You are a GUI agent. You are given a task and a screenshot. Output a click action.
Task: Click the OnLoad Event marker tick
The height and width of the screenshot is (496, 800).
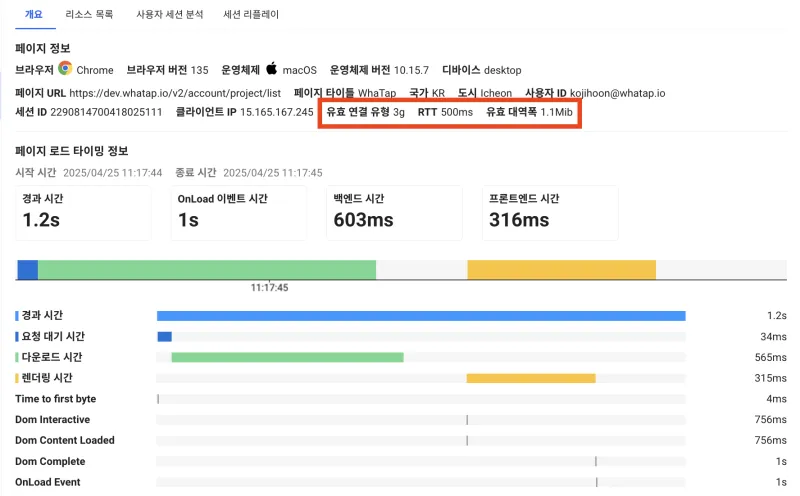coord(596,482)
